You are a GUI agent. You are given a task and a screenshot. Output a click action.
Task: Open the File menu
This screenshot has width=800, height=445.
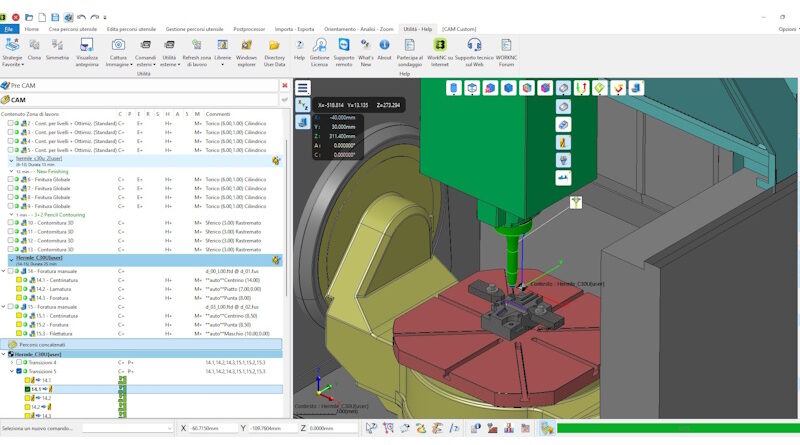pyautogui.click(x=9, y=29)
